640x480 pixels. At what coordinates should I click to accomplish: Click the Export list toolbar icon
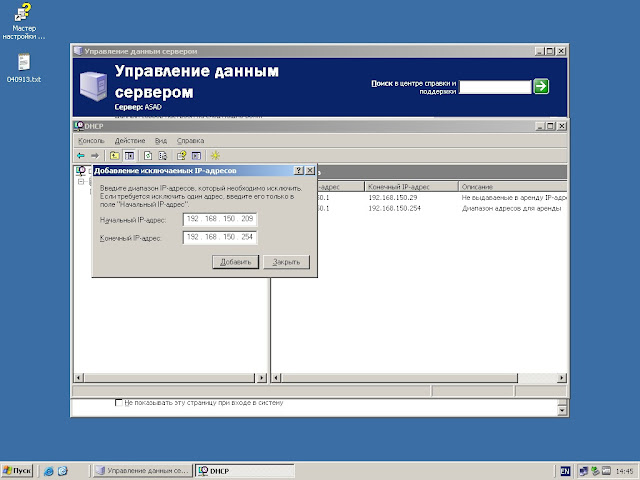(163, 156)
